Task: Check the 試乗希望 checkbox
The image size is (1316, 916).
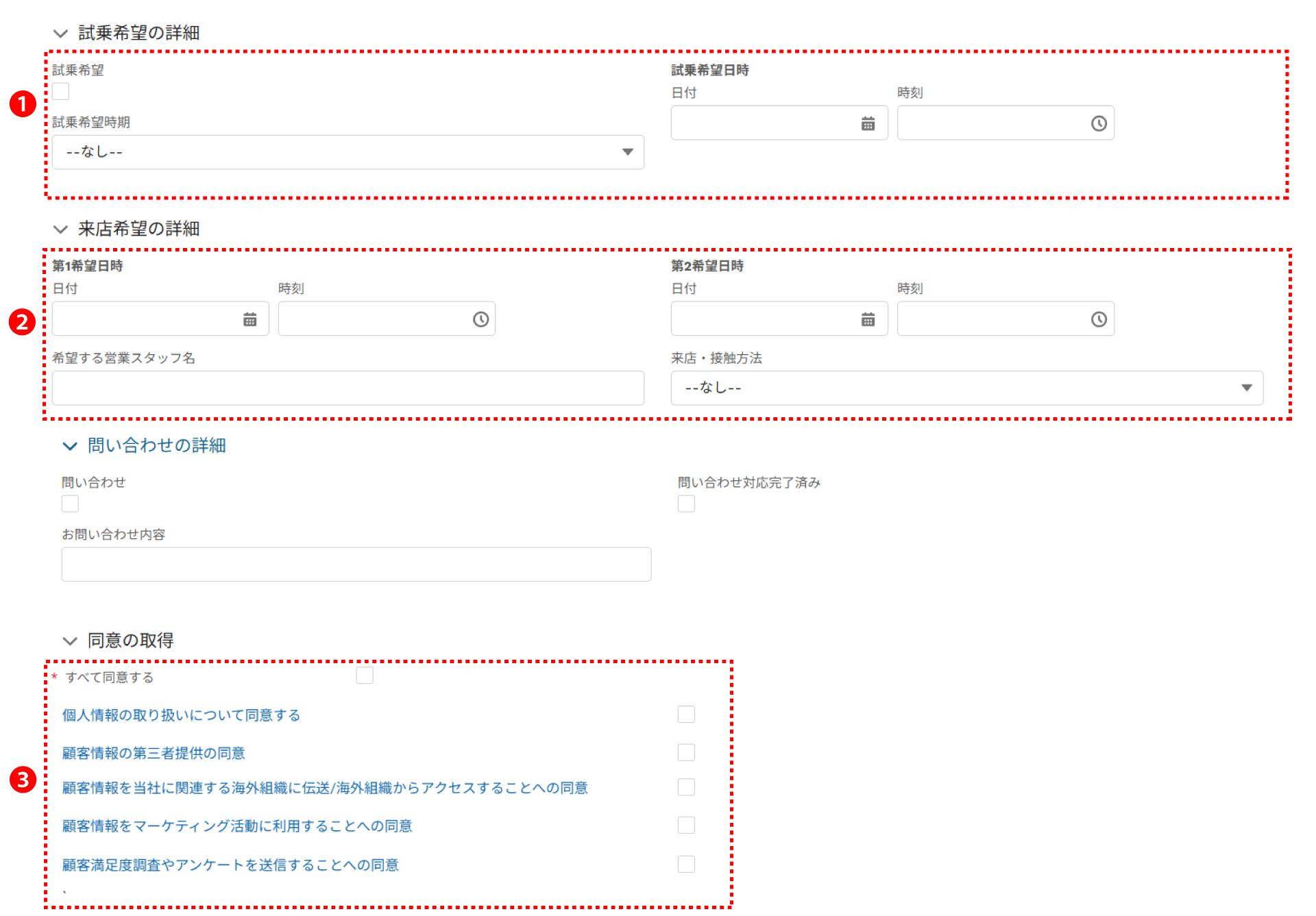Action: [61, 92]
